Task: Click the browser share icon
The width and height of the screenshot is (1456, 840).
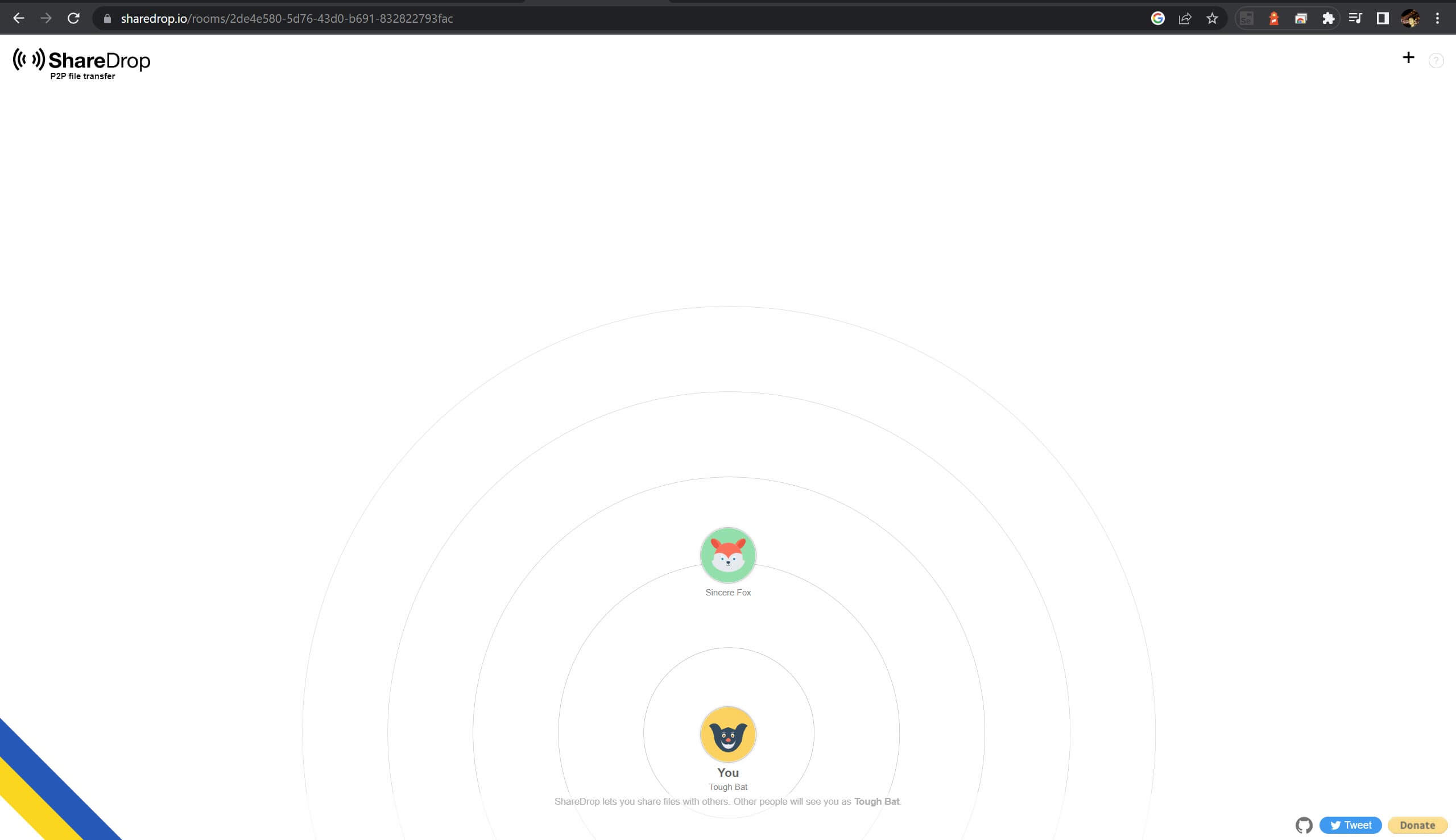Action: click(x=1185, y=18)
